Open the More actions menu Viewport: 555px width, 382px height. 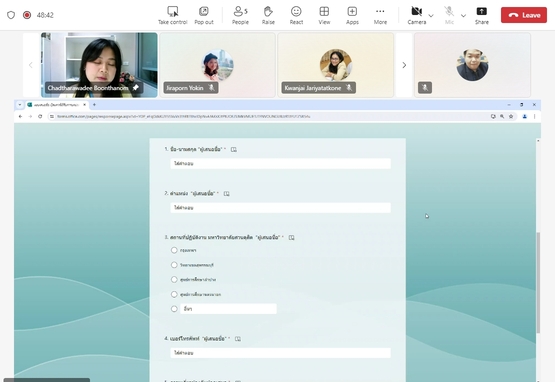tap(380, 15)
